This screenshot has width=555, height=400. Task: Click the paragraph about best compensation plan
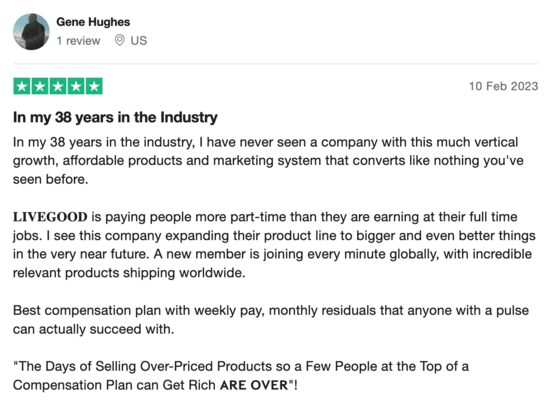coord(271,320)
